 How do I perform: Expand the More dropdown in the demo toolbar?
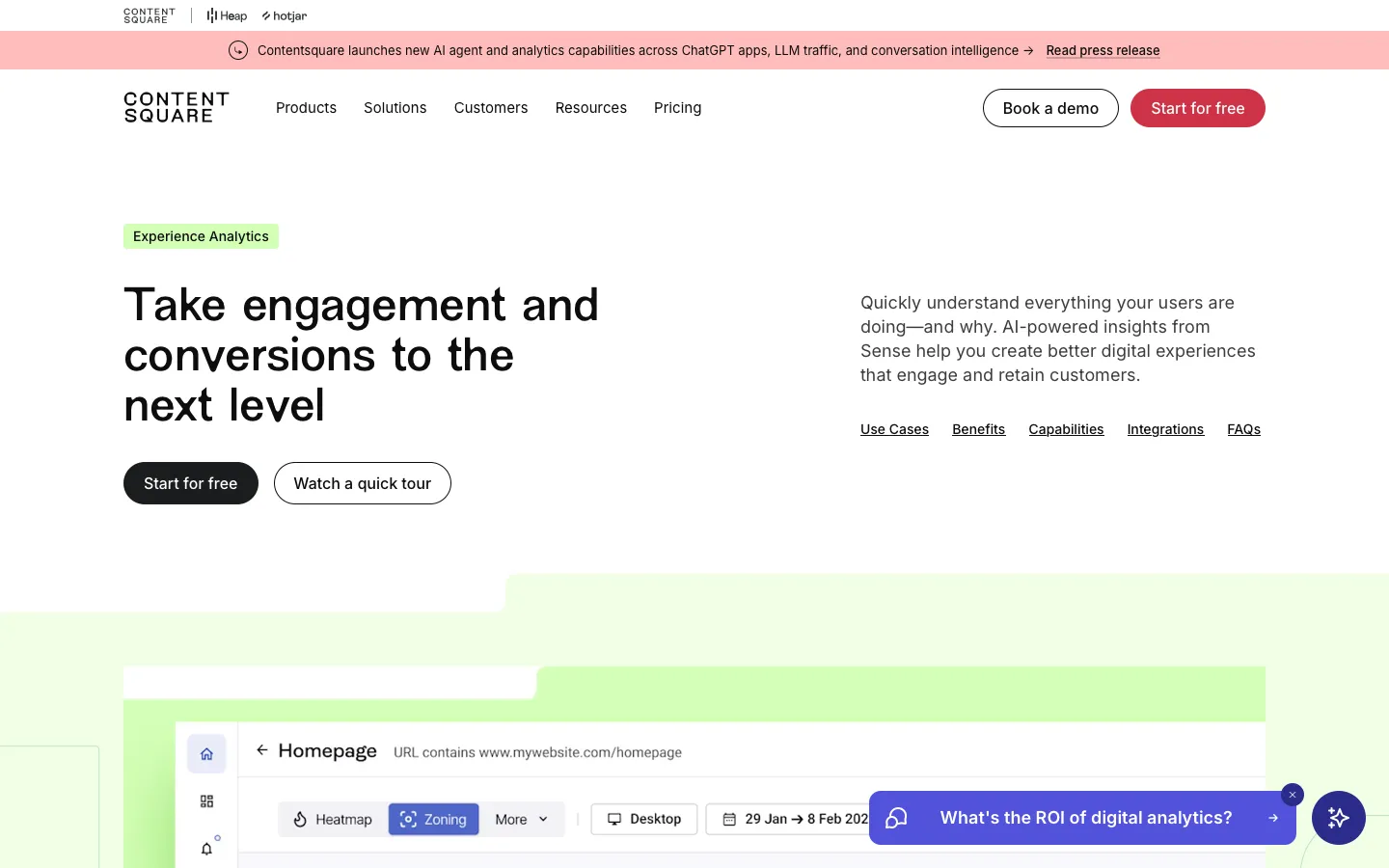click(x=522, y=819)
